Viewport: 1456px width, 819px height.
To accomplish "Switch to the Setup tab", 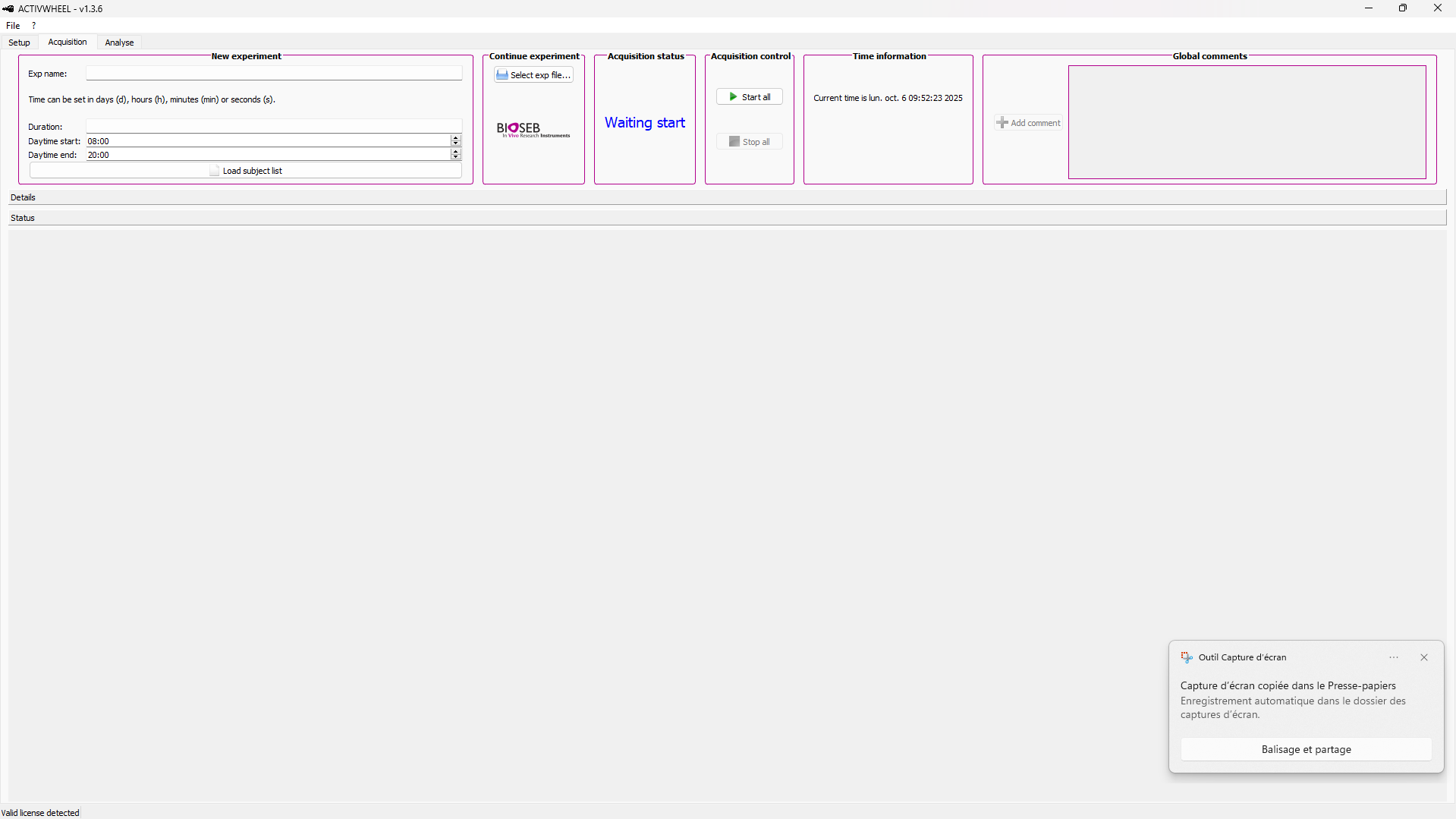I will click(19, 43).
